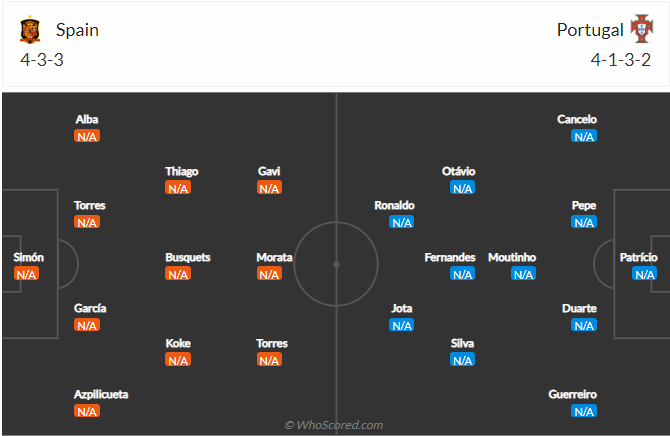Open the Spain team name link
The height and width of the screenshot is (436, 670).
[x=78, y=30]
